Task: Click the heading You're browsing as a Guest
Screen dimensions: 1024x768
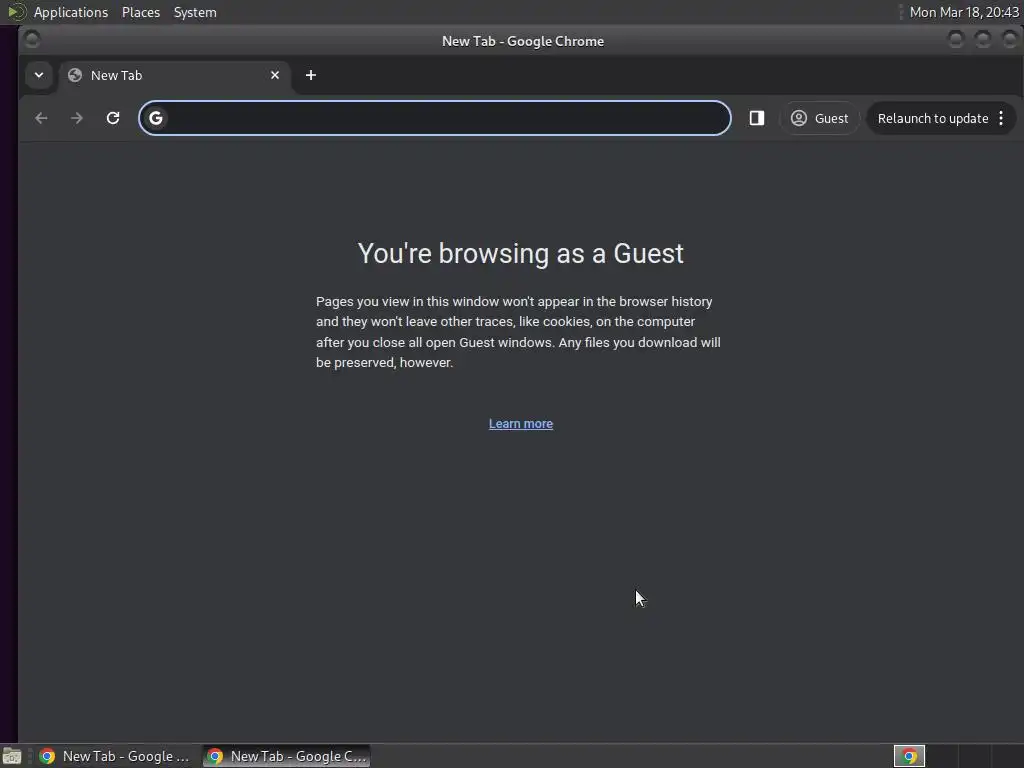Action: click(520, 253)
